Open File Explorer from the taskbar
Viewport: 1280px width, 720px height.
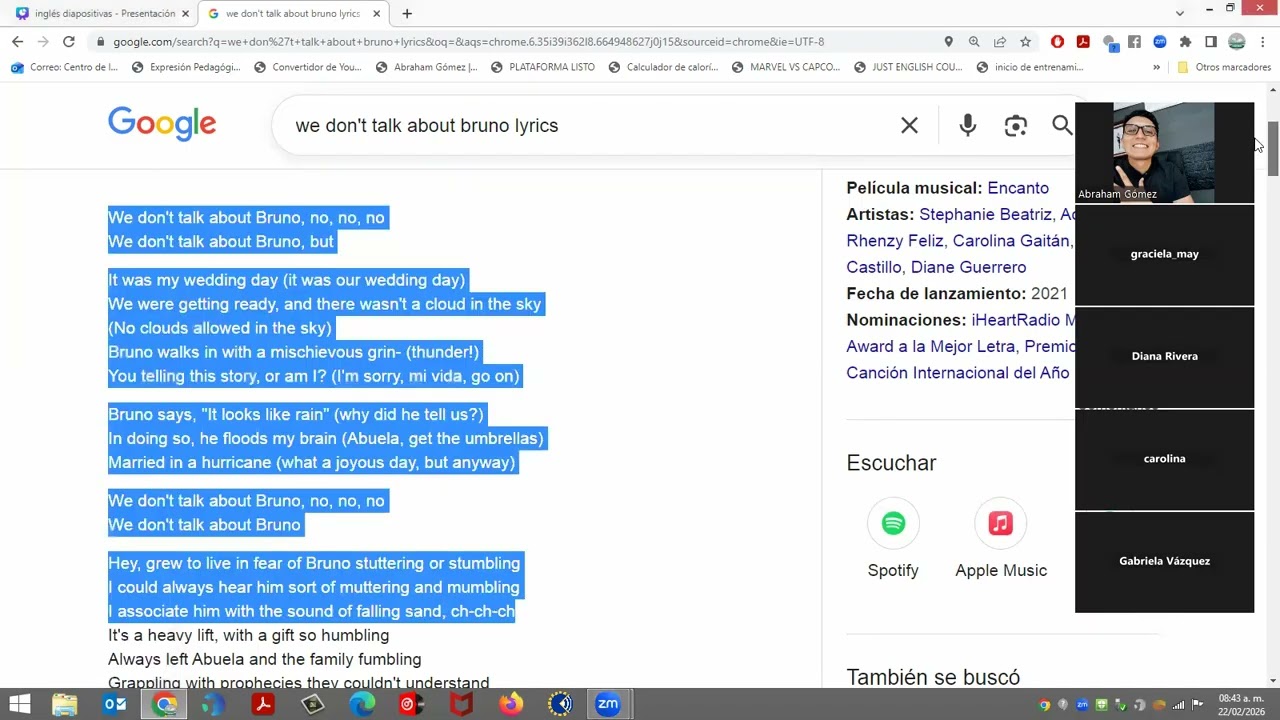click(64, 704)
